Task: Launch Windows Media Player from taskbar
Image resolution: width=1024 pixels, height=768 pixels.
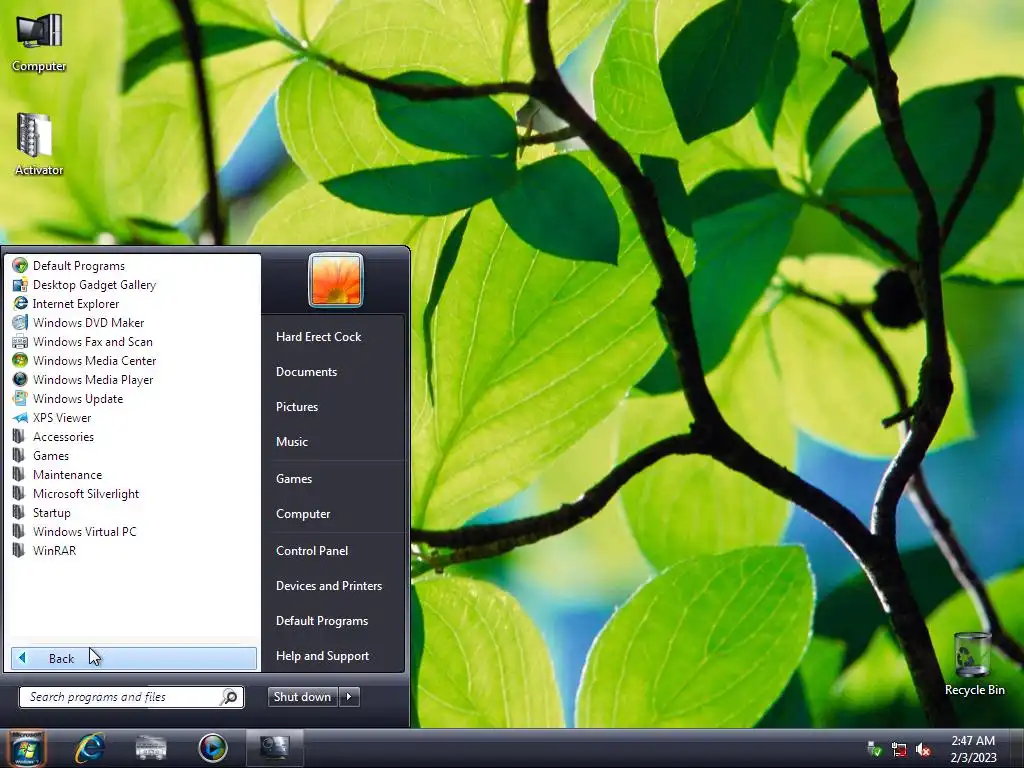Action: pyautogui.click(x=212, y=748)
